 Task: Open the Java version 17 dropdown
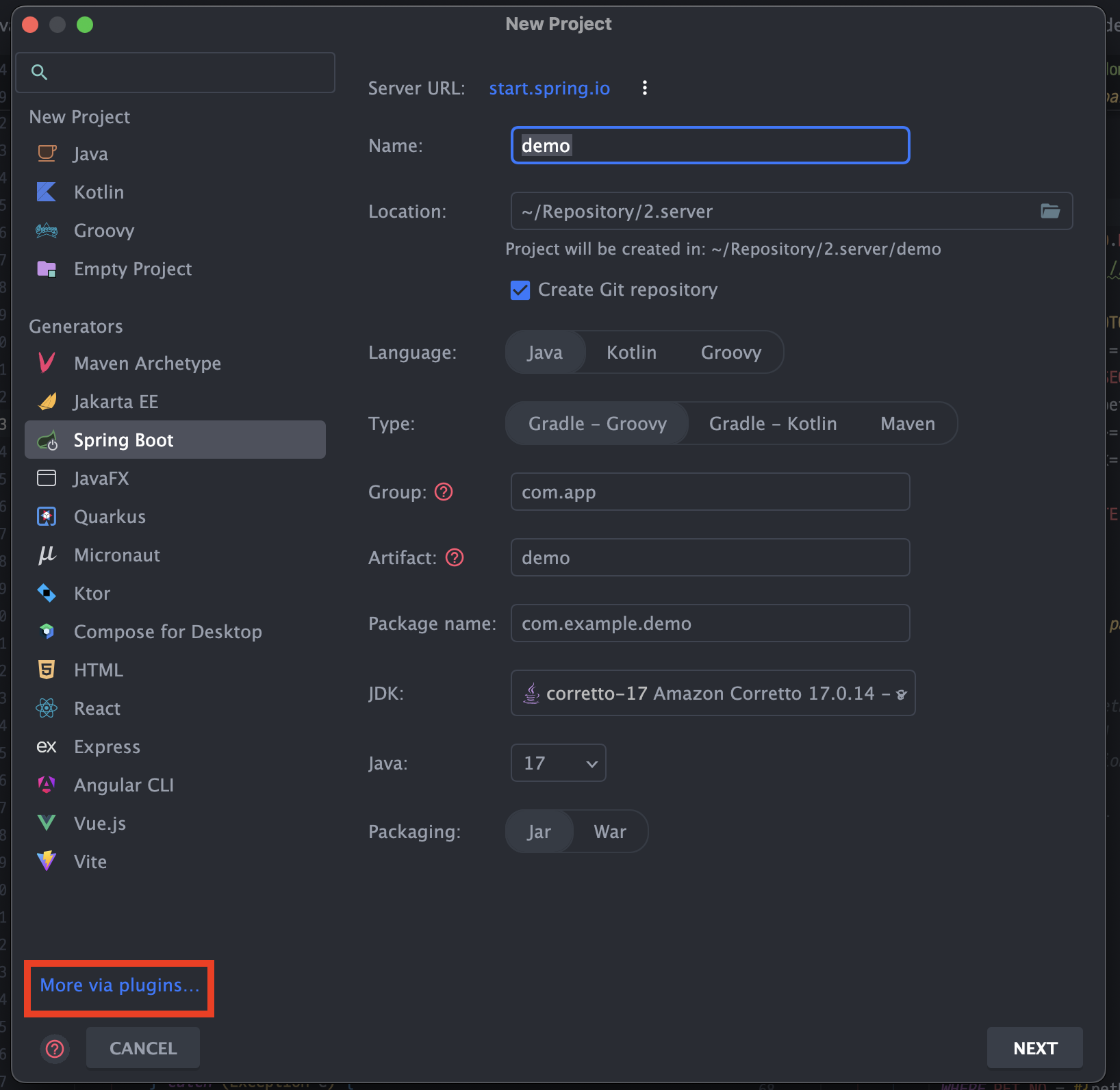[x=559, y=763]
